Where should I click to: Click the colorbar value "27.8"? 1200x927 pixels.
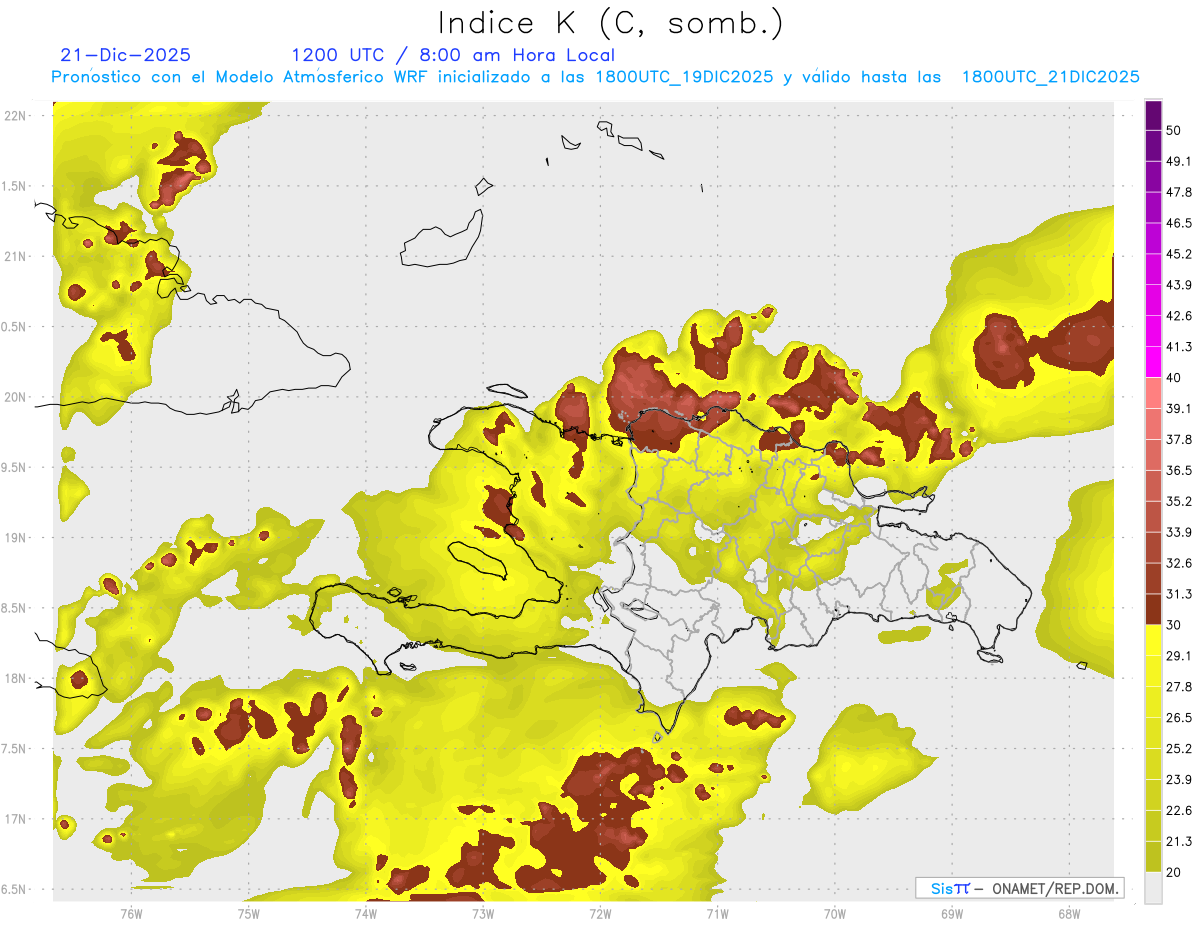pos(1179,687)
